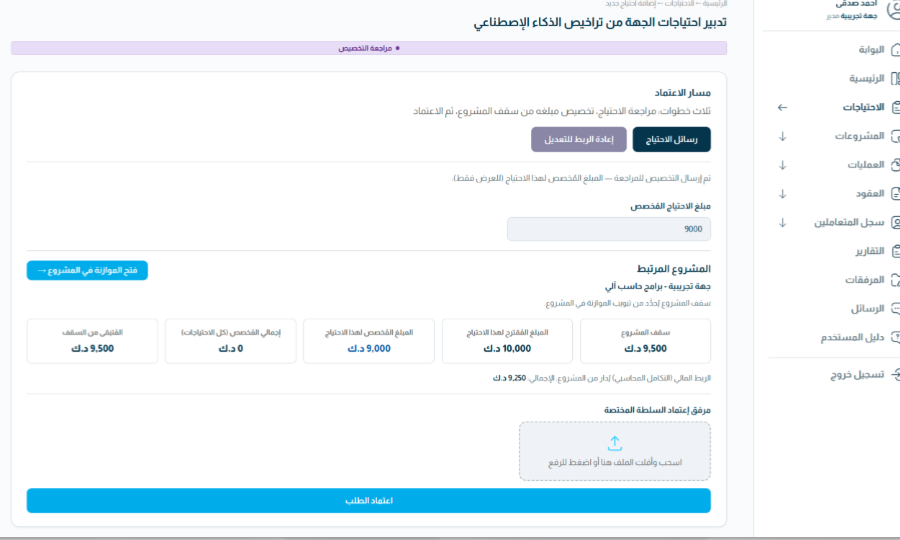Image resolution: width=900 pixels, height=540 pixels.
Task: Click the page title تدبير احتياجات الجهة
Action: (x=600, y=22)
